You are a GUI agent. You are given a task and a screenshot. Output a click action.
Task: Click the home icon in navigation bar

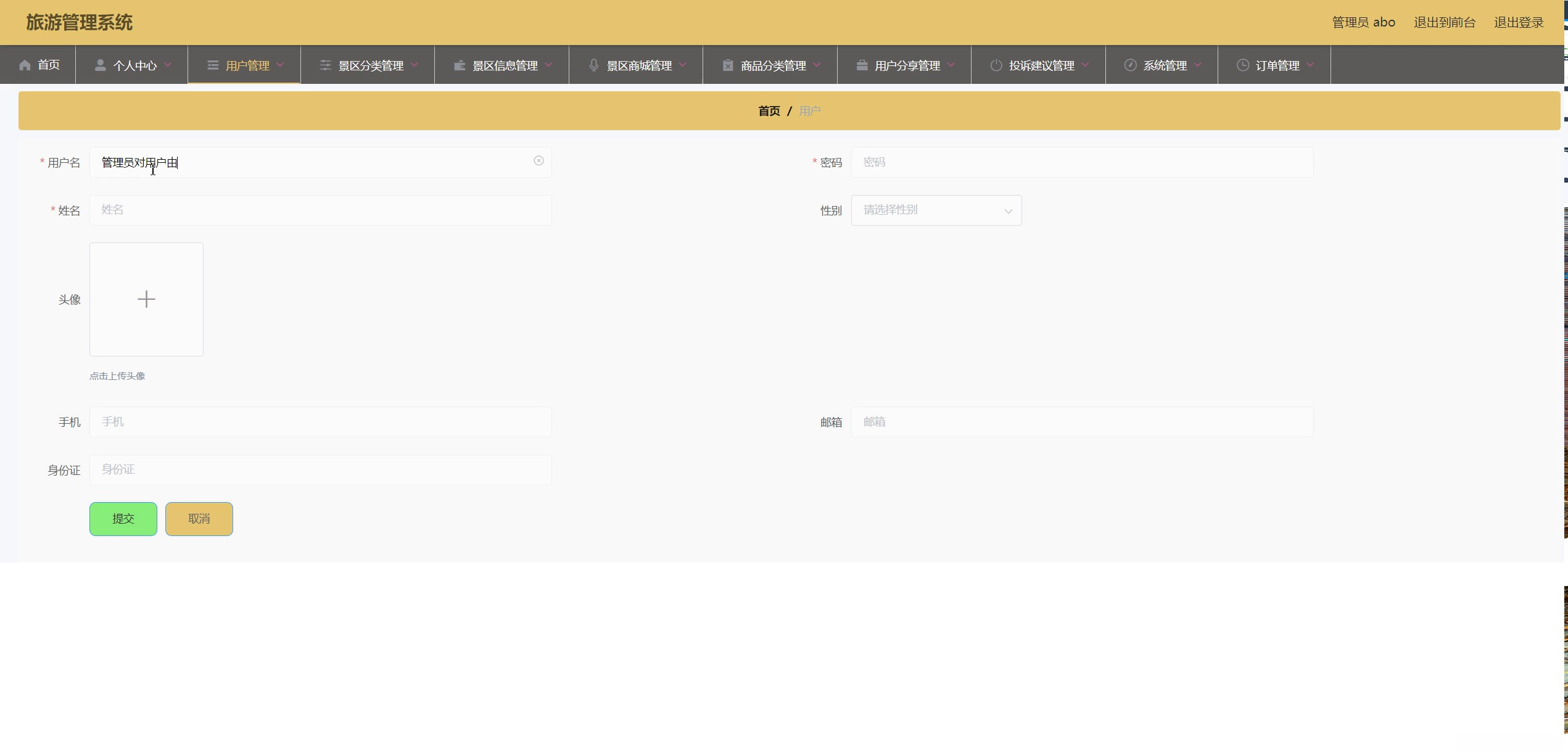(x=25, y=65)
